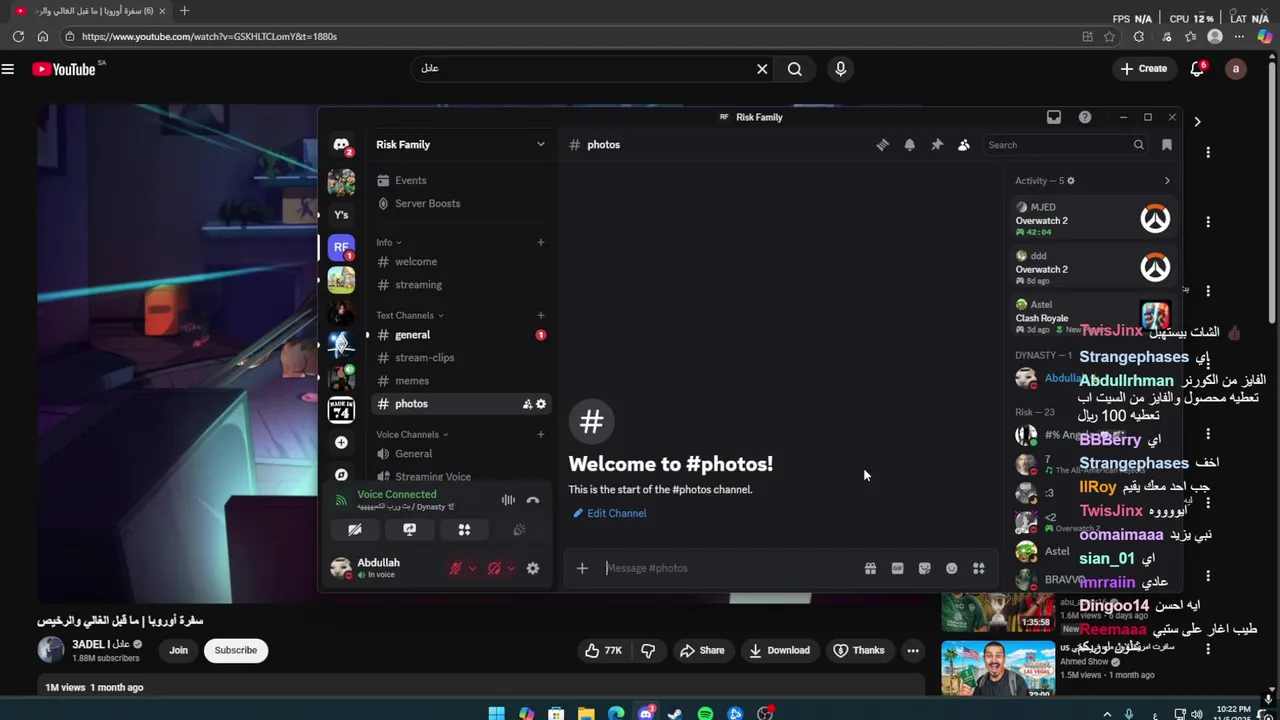Image resolution: width=1280 pixels, height=720 pixels.
Task: Invite people to #photos channel icon
Action: (x=527, y=404)
